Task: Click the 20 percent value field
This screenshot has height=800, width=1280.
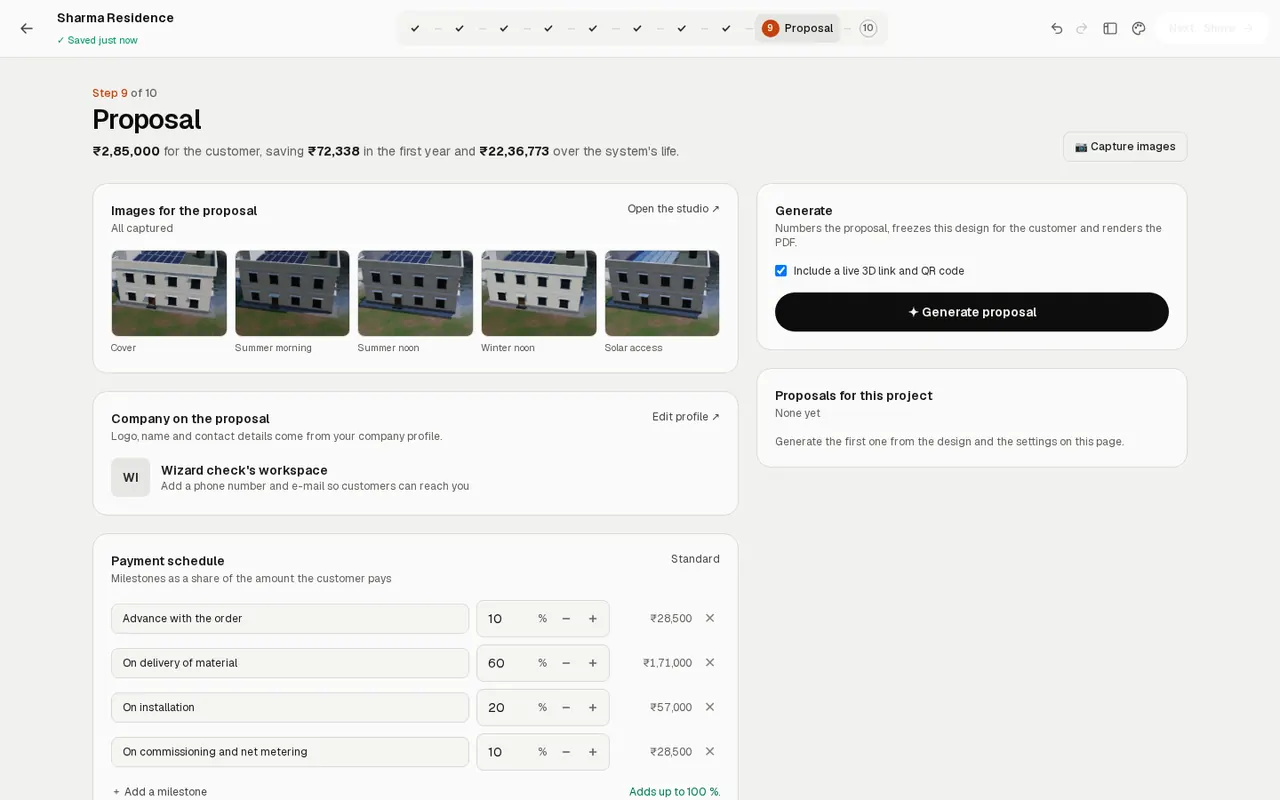Action: 507,707
